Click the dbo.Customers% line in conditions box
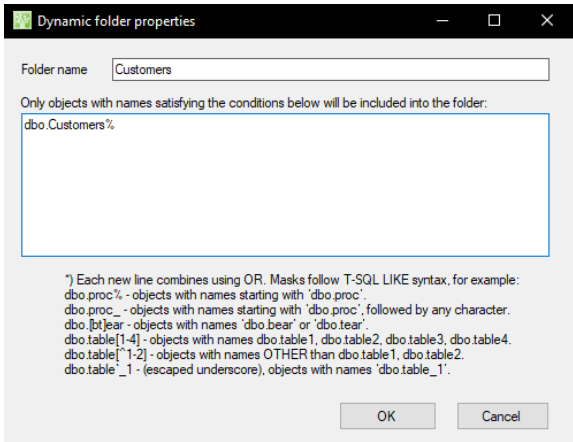 point(69,125)
